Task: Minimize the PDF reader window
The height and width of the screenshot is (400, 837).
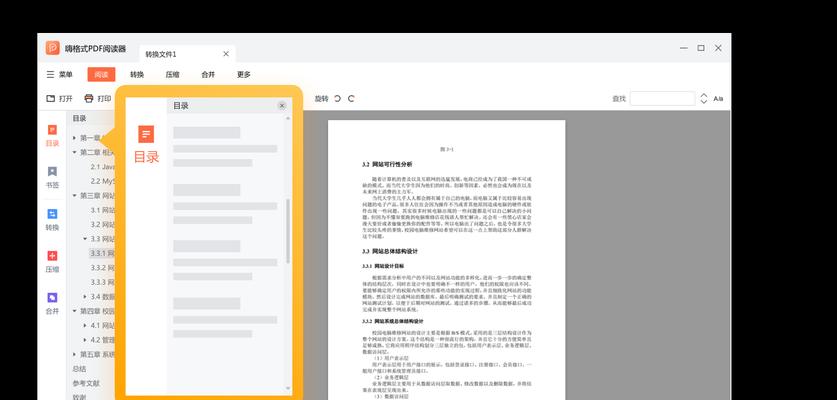Action: pos(684,48)
